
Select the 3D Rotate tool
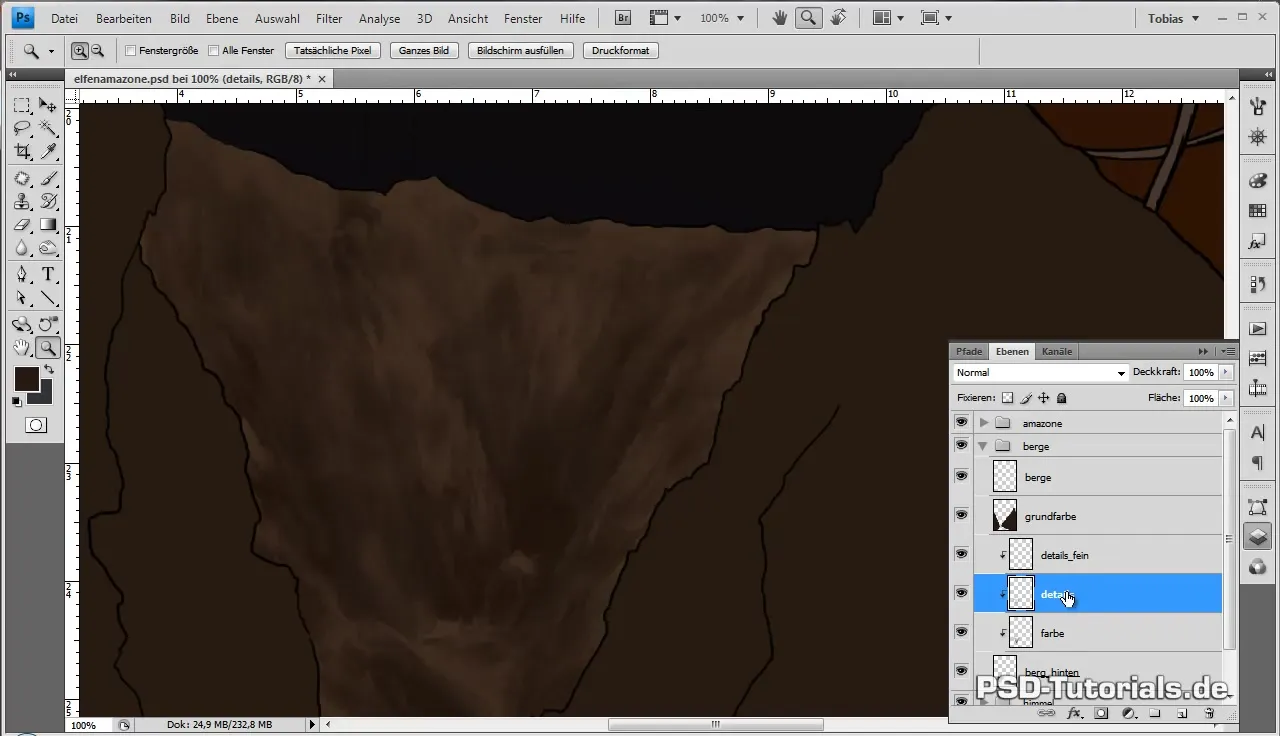(22, 324)
